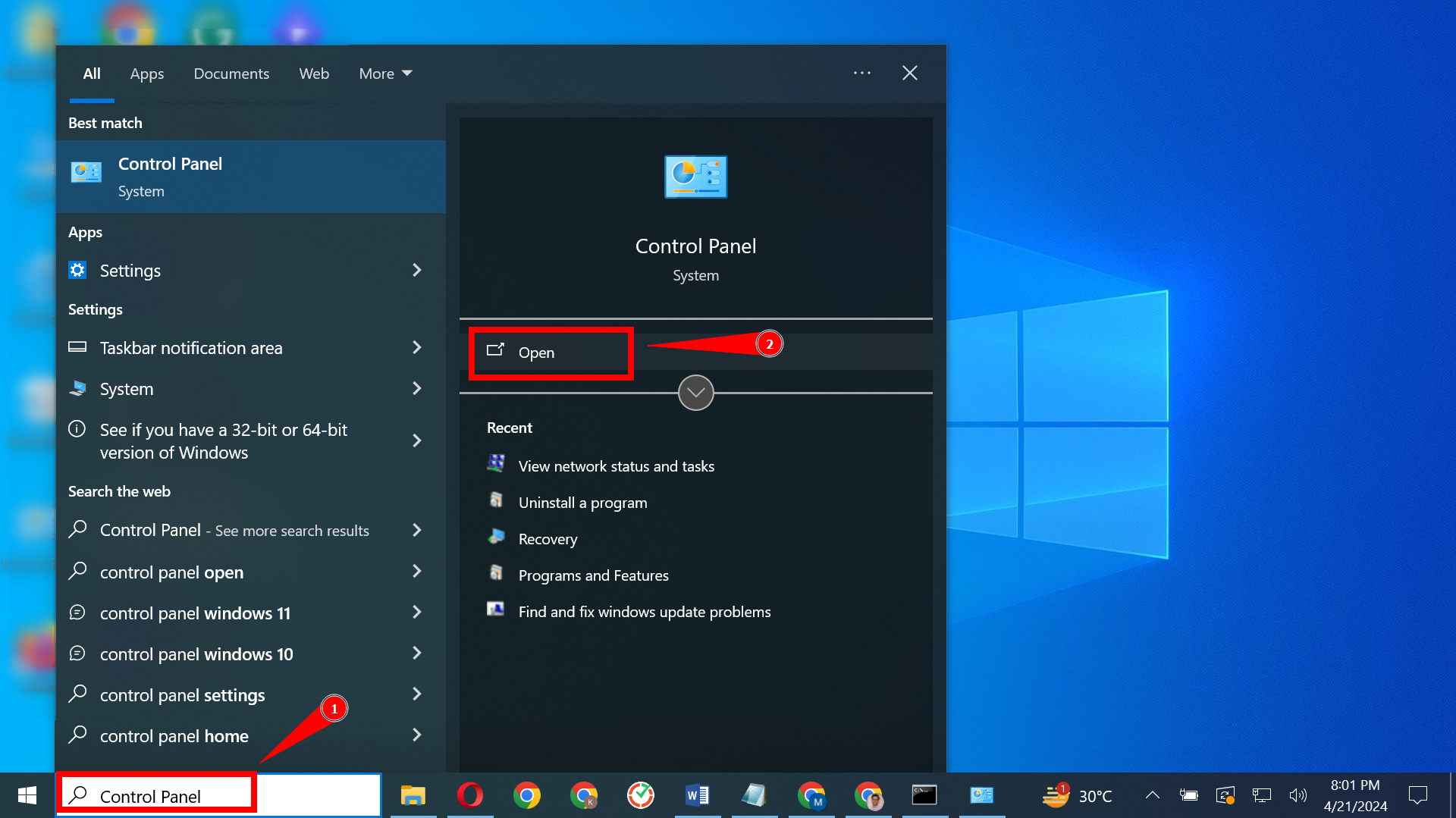Viewport: 1456px width, 818px height.
Task: Open Notepad from the taskbar
Action: 755,795
